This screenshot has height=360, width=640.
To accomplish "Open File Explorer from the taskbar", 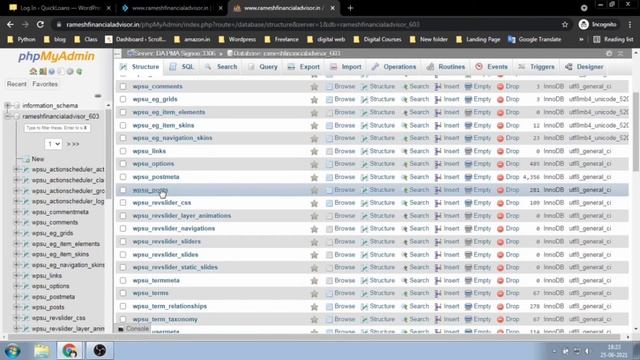I will 42,350.
